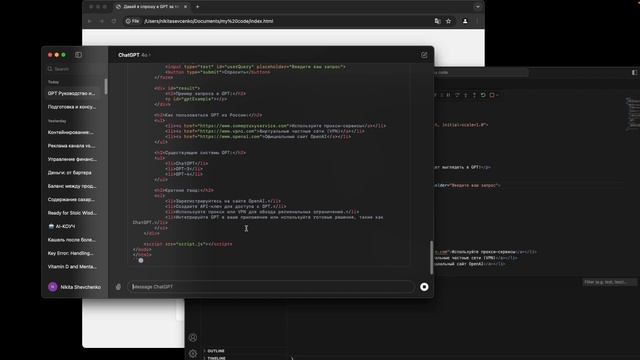This screenshot has width=640, height=360.
Task: Open the 'Vitamin D and Menta...' conversation
Action: 73,267
